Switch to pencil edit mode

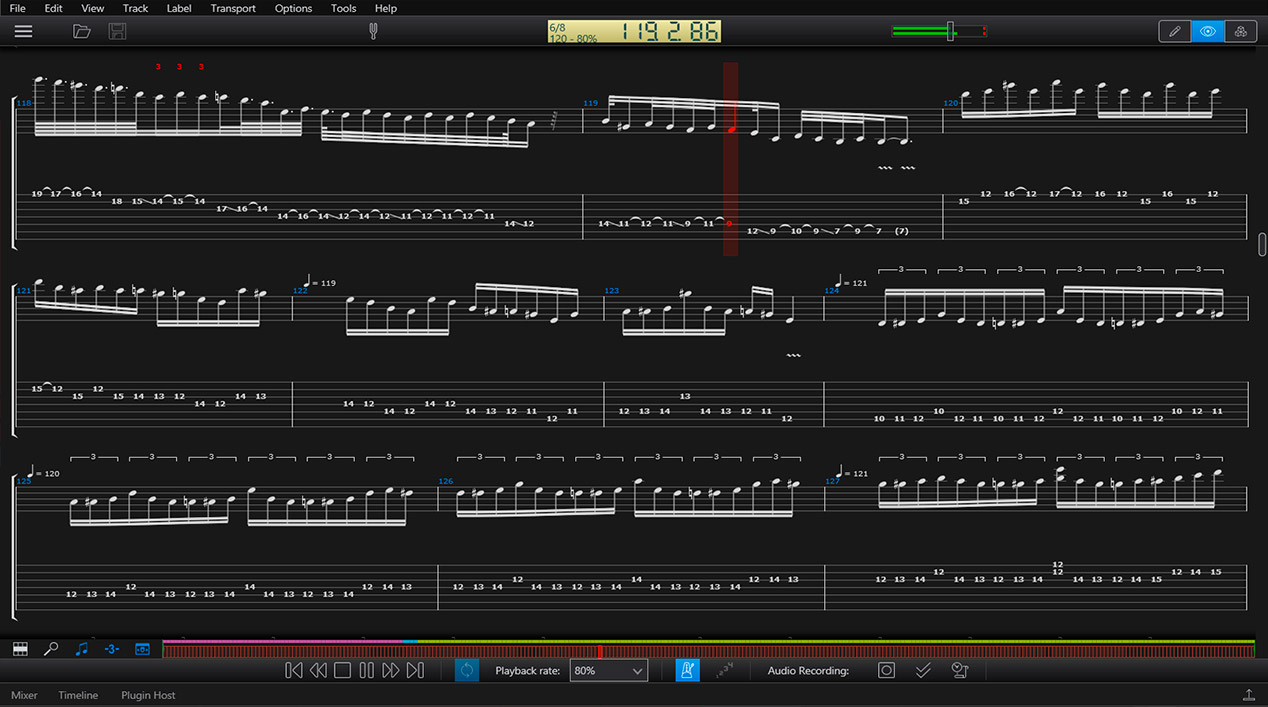[x=1174, y=31]
